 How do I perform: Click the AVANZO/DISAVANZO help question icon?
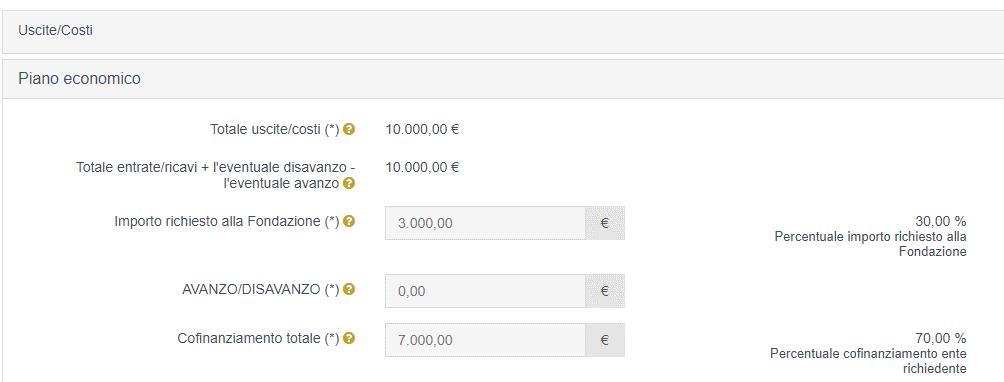point(349,289)
